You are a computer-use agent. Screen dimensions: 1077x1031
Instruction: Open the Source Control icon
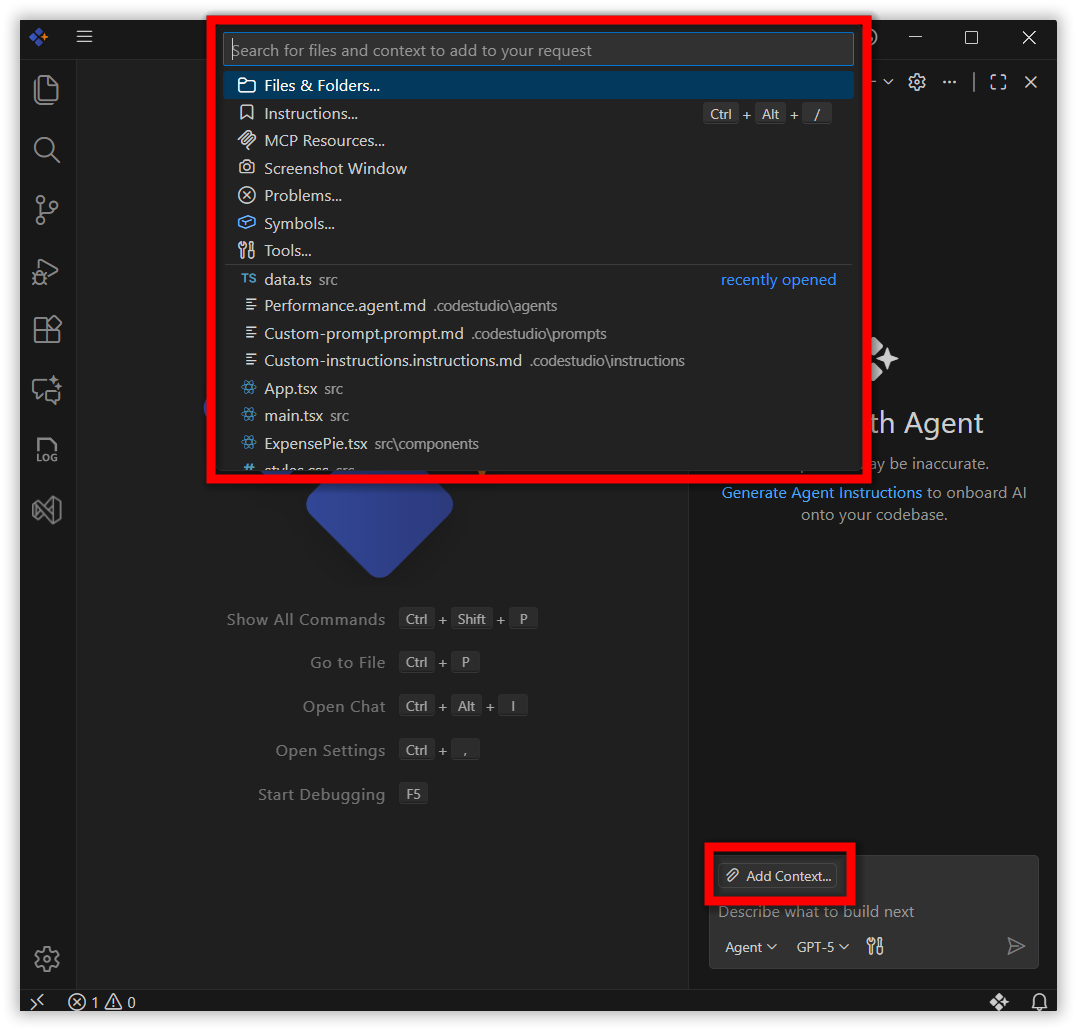(46, 210)
